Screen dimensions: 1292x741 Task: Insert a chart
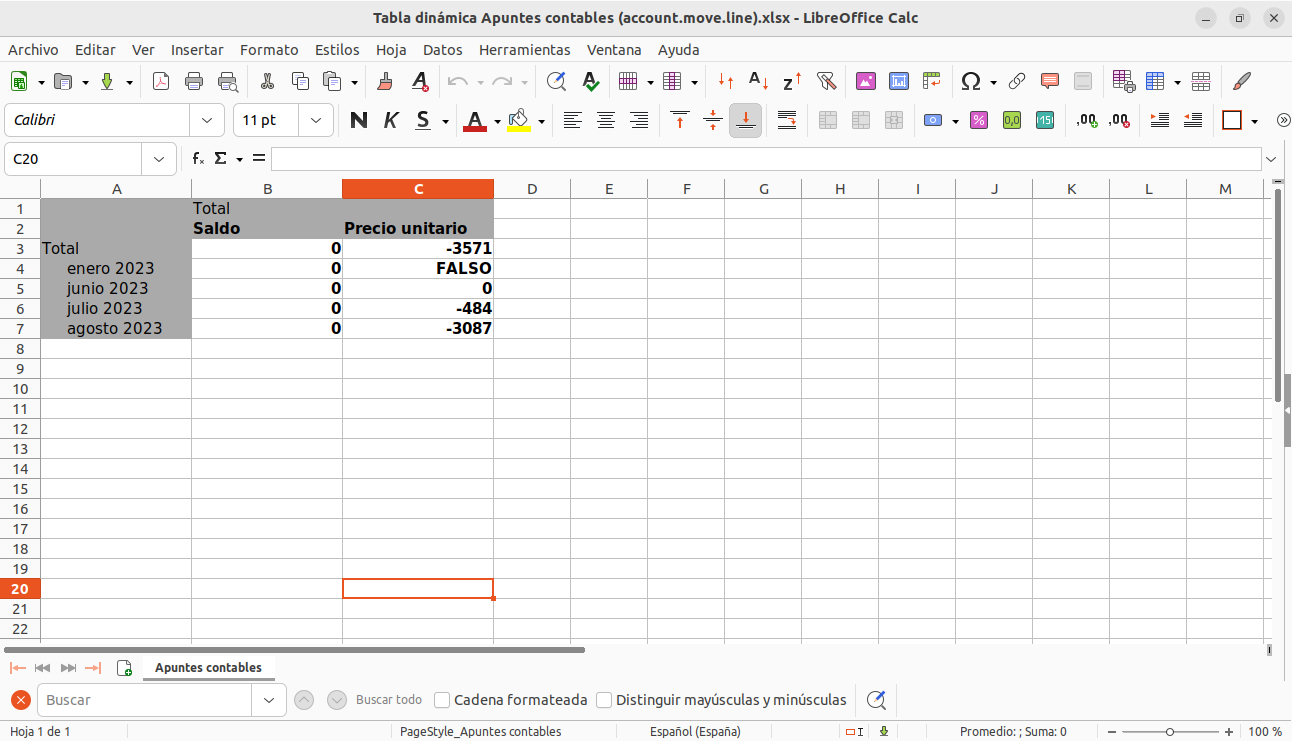[x=899, y=82]
